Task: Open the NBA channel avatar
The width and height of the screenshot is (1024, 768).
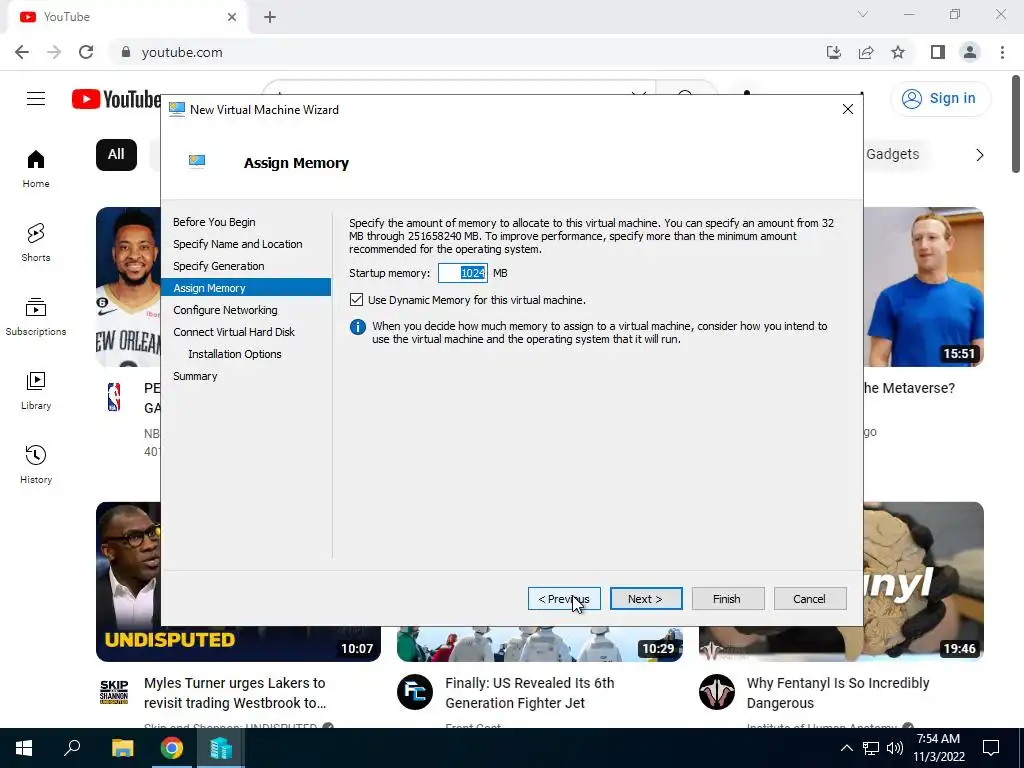Action: pos(114,397)
